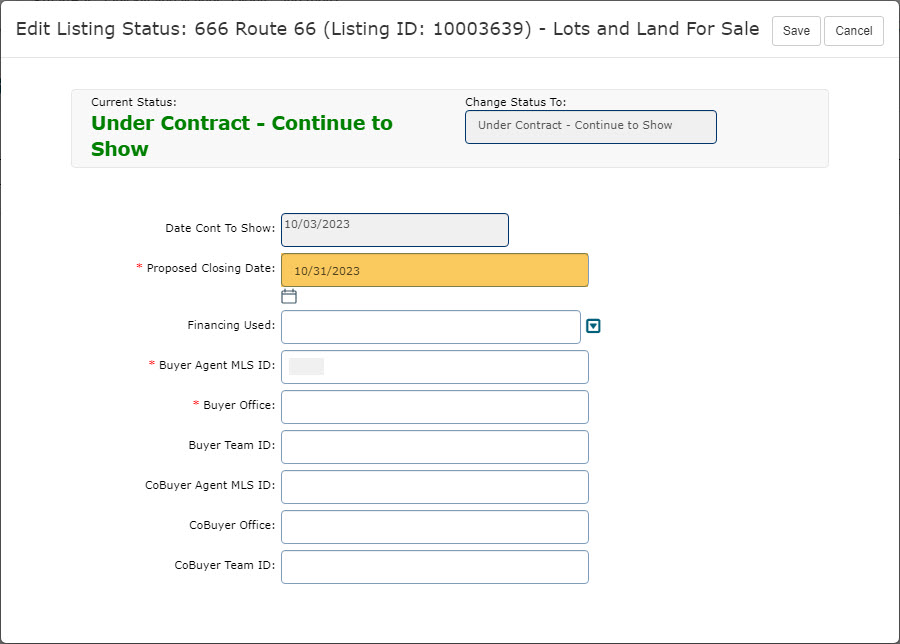Click the Date Cont To Show field
Screen dimensions: 900x644
[x=394, y=229]
